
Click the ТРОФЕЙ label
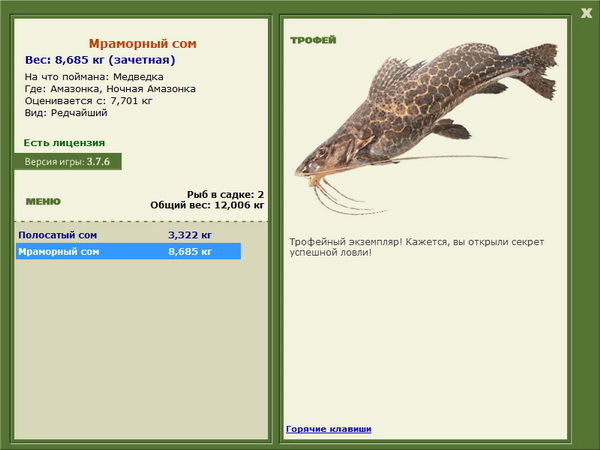point(313,40)
